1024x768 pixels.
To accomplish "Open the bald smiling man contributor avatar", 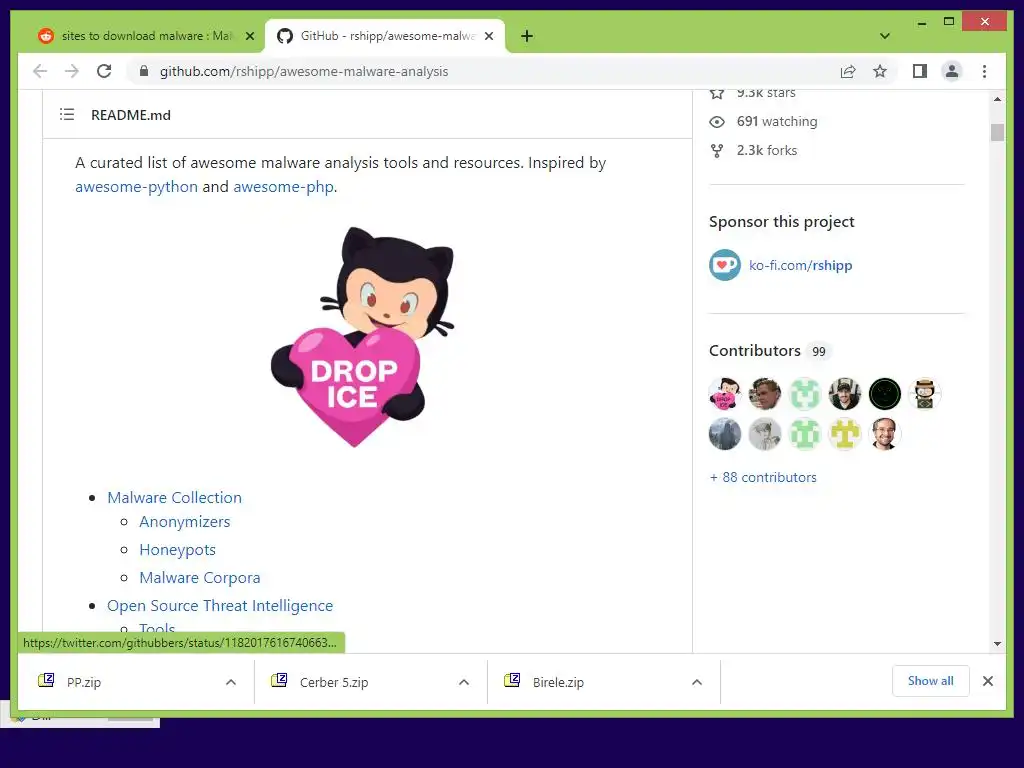I will [885, 434].
